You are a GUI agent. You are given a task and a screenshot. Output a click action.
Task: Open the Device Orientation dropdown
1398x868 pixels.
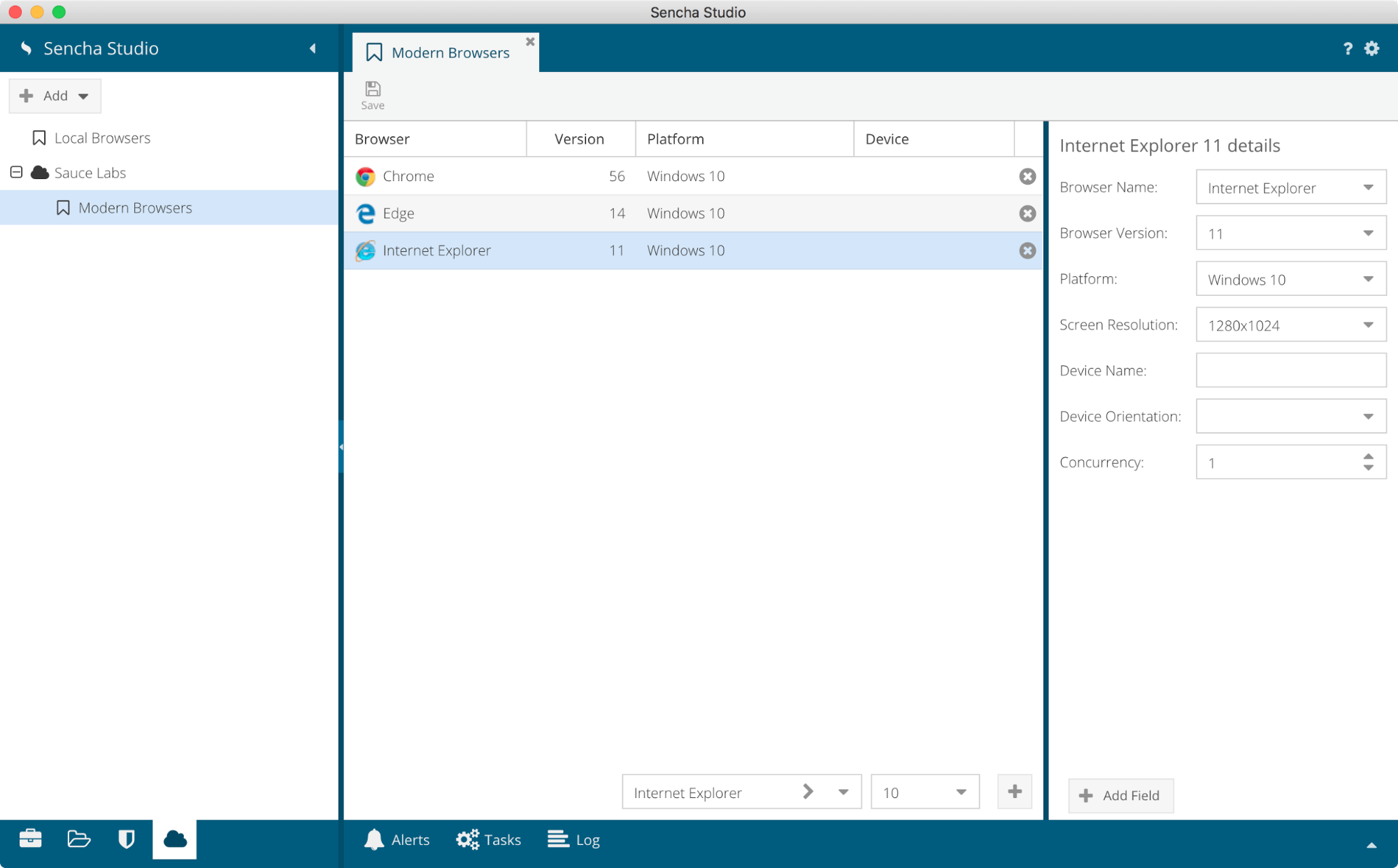click(1368, 417)
